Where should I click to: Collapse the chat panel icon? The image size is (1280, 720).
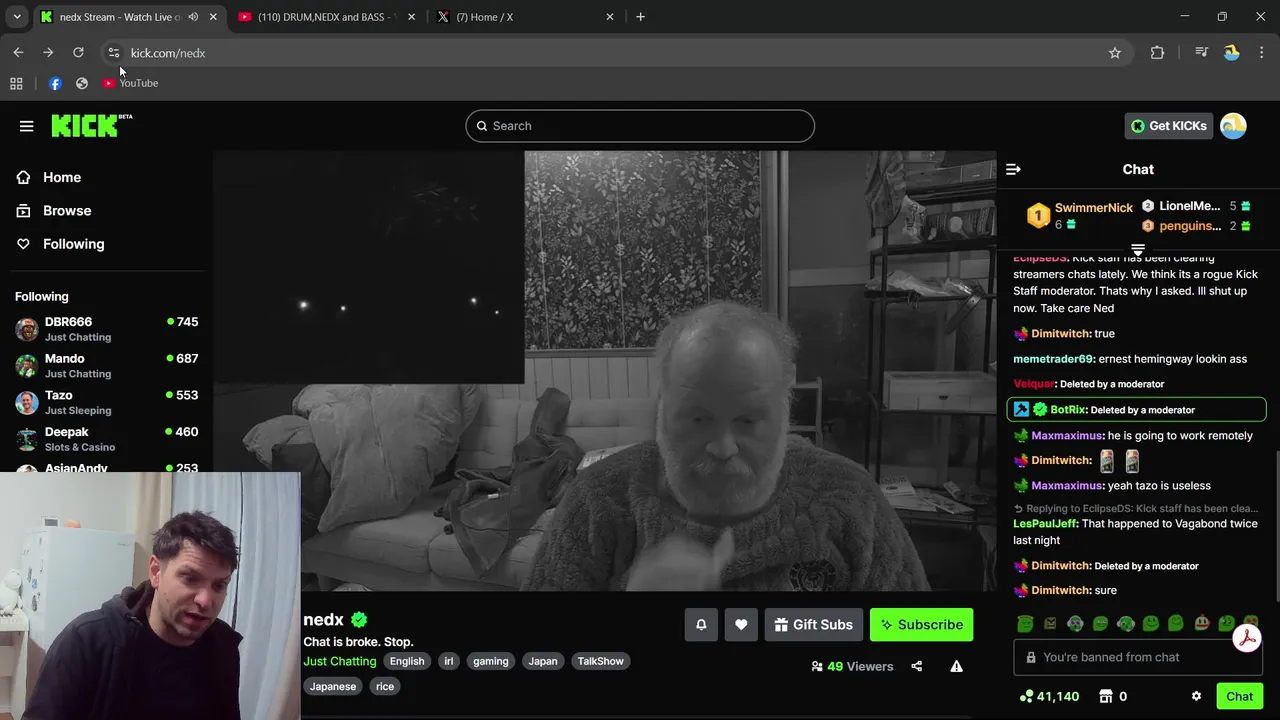(x=1013, y=169)
